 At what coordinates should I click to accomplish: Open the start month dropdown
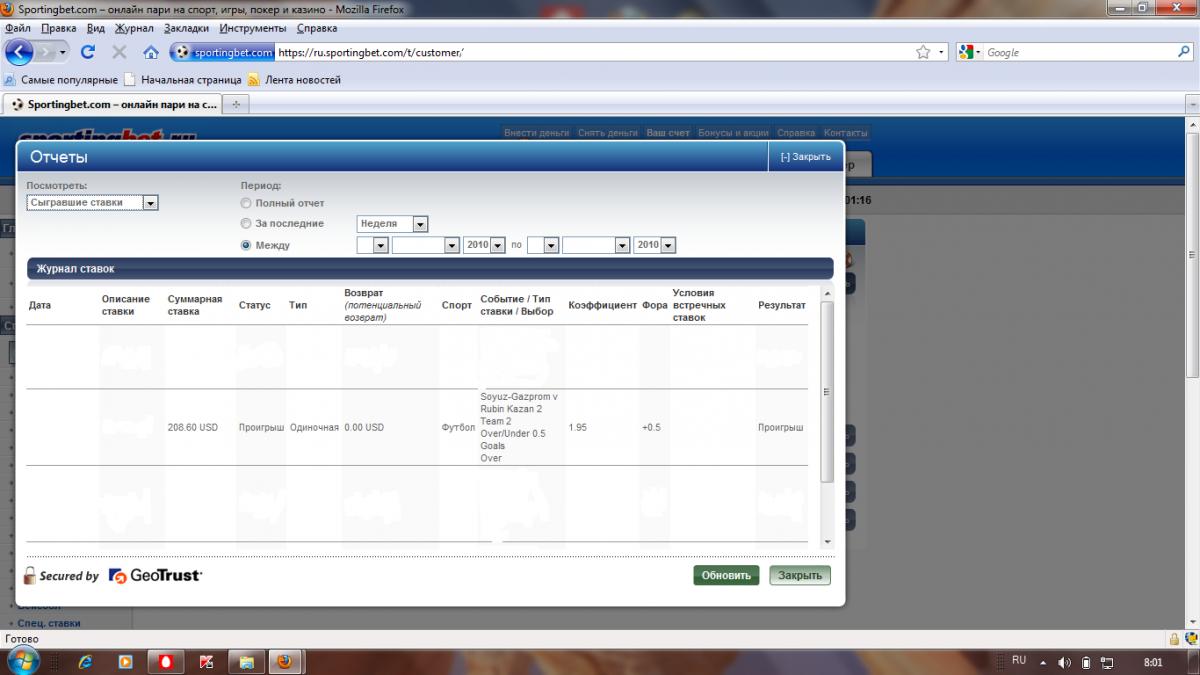click(426, 245)
